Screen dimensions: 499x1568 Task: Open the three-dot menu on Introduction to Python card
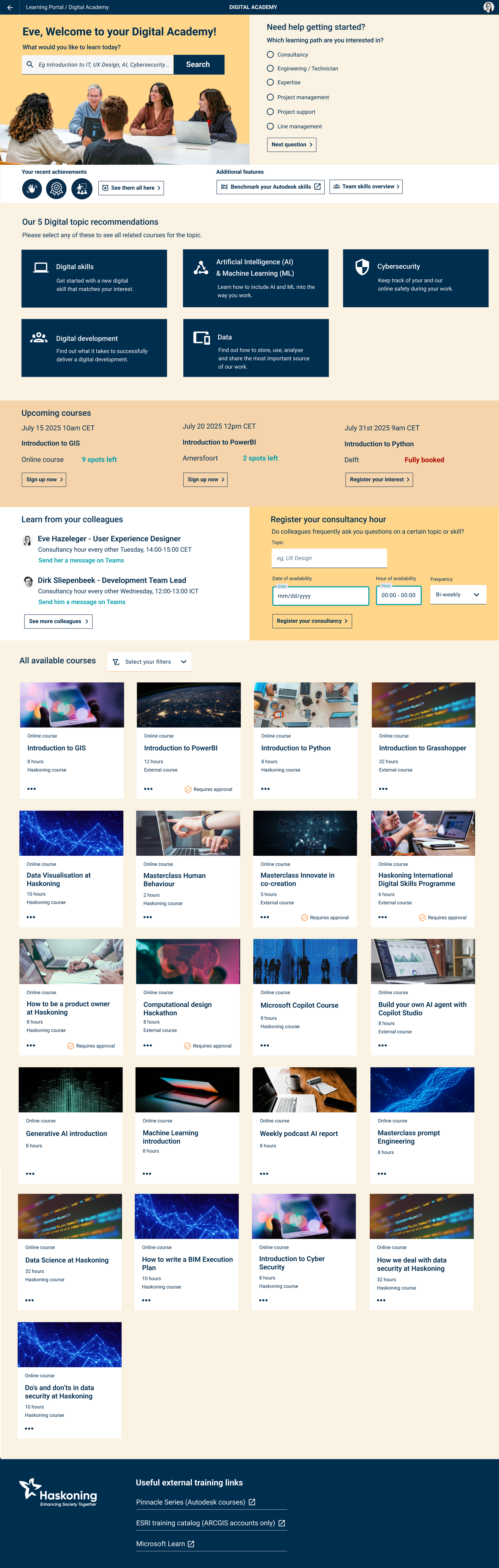coord(265,789)
